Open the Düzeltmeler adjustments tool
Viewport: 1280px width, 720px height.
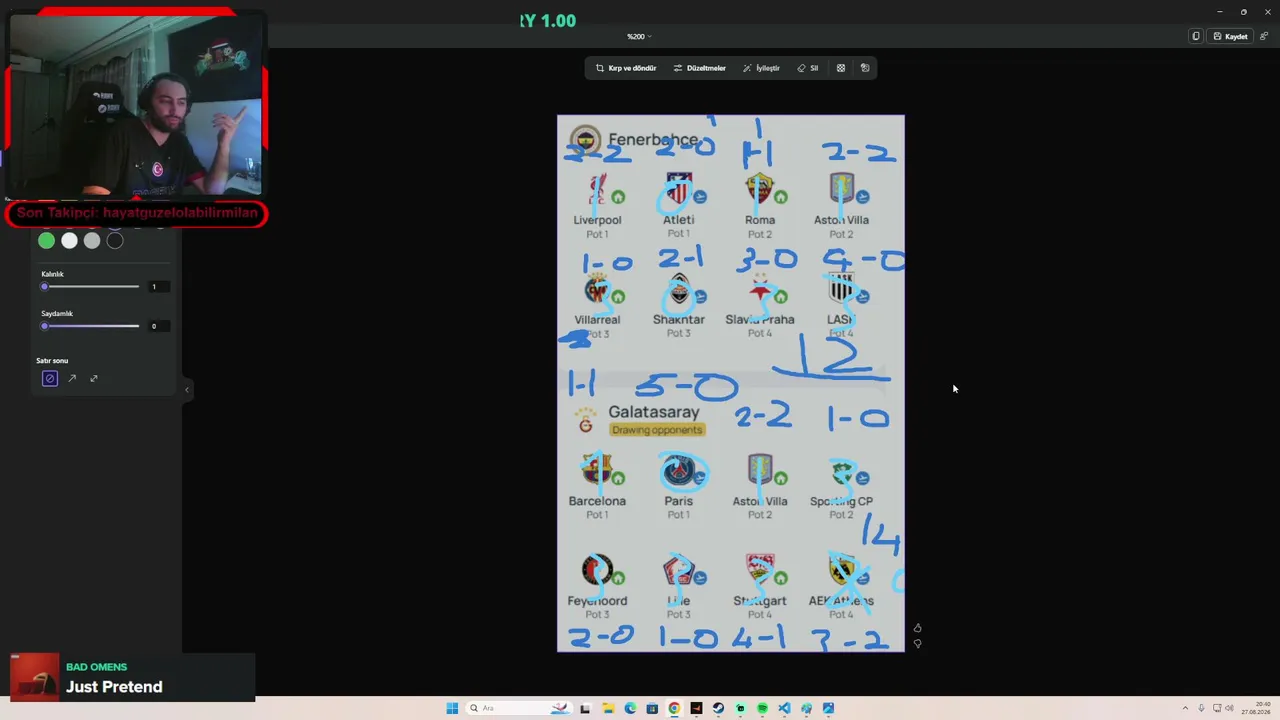700,68
